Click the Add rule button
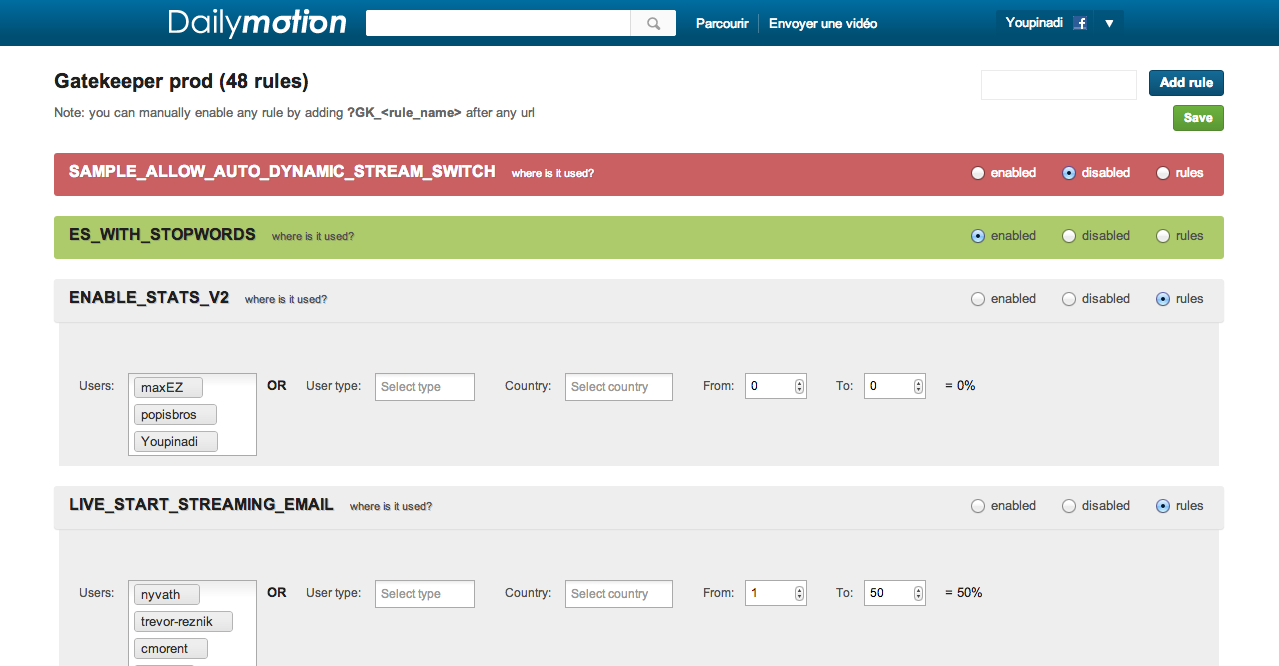 [x=1186, y=83]
